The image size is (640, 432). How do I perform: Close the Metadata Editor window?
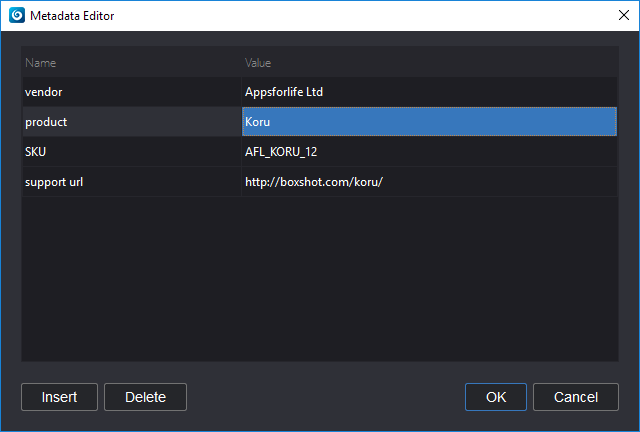click(623, 16)
